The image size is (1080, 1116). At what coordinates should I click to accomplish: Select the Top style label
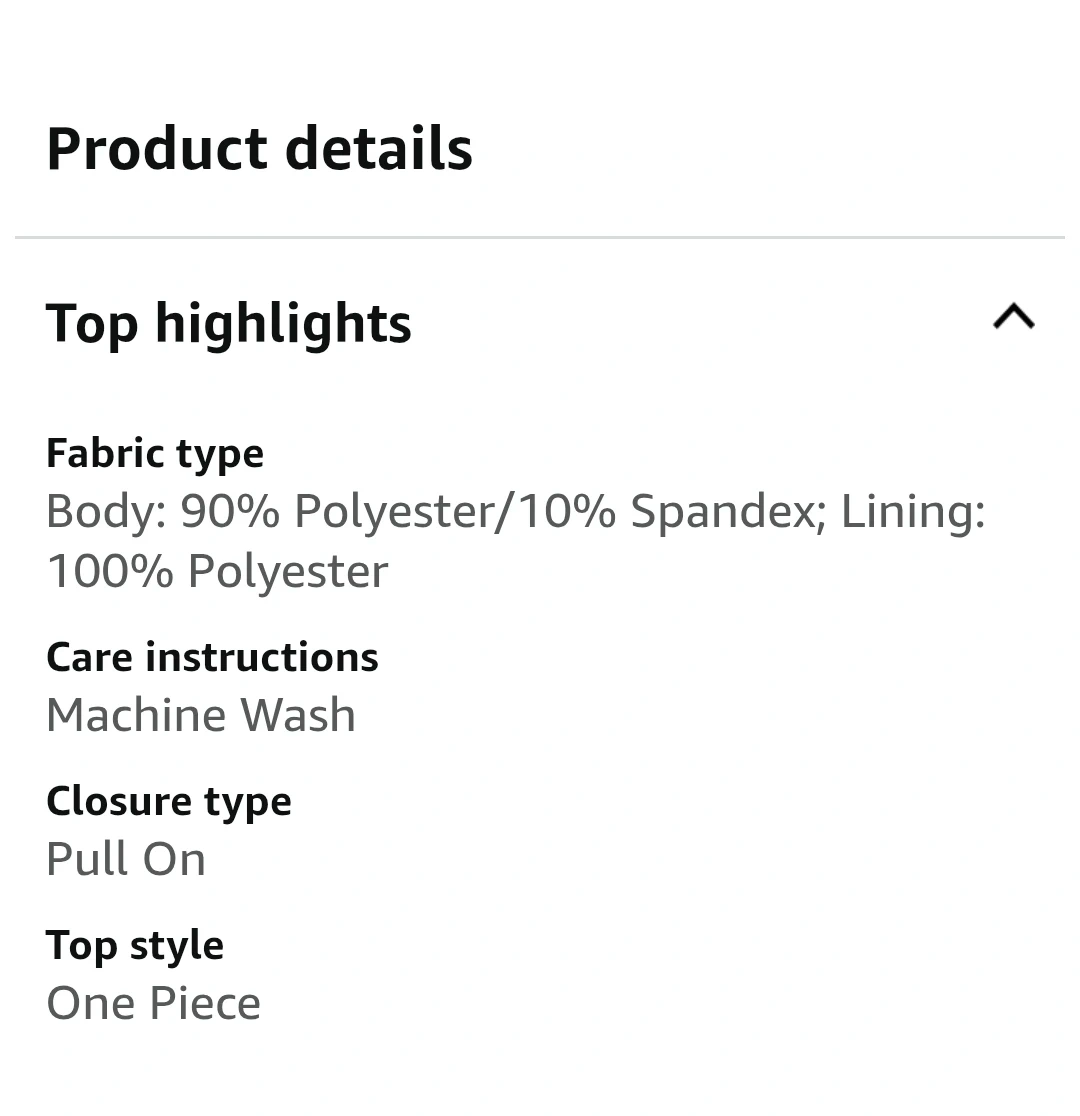(x=135, y=945)
